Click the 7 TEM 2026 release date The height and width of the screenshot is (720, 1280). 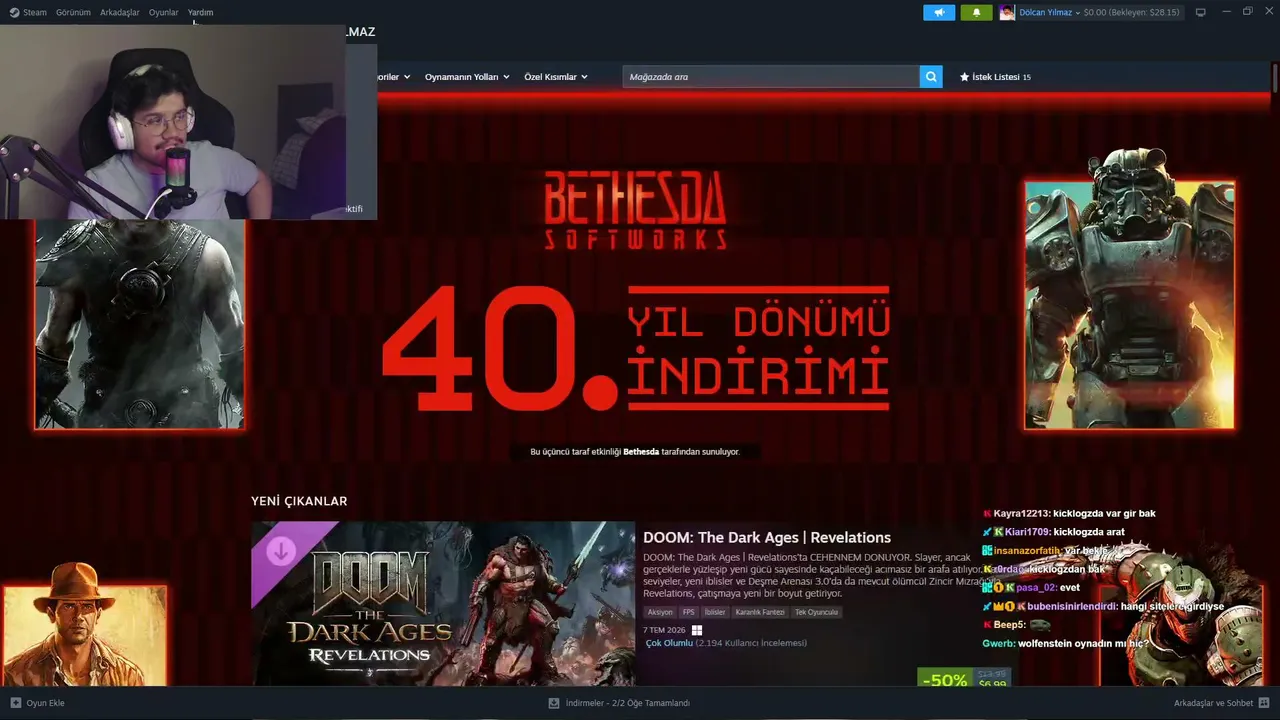coord(664,630)
